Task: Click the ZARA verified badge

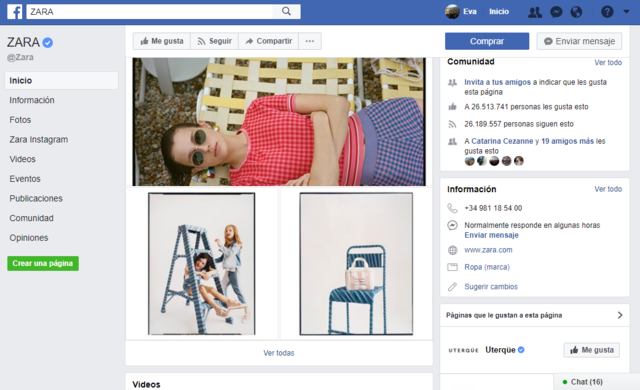Action: [48, 42]
